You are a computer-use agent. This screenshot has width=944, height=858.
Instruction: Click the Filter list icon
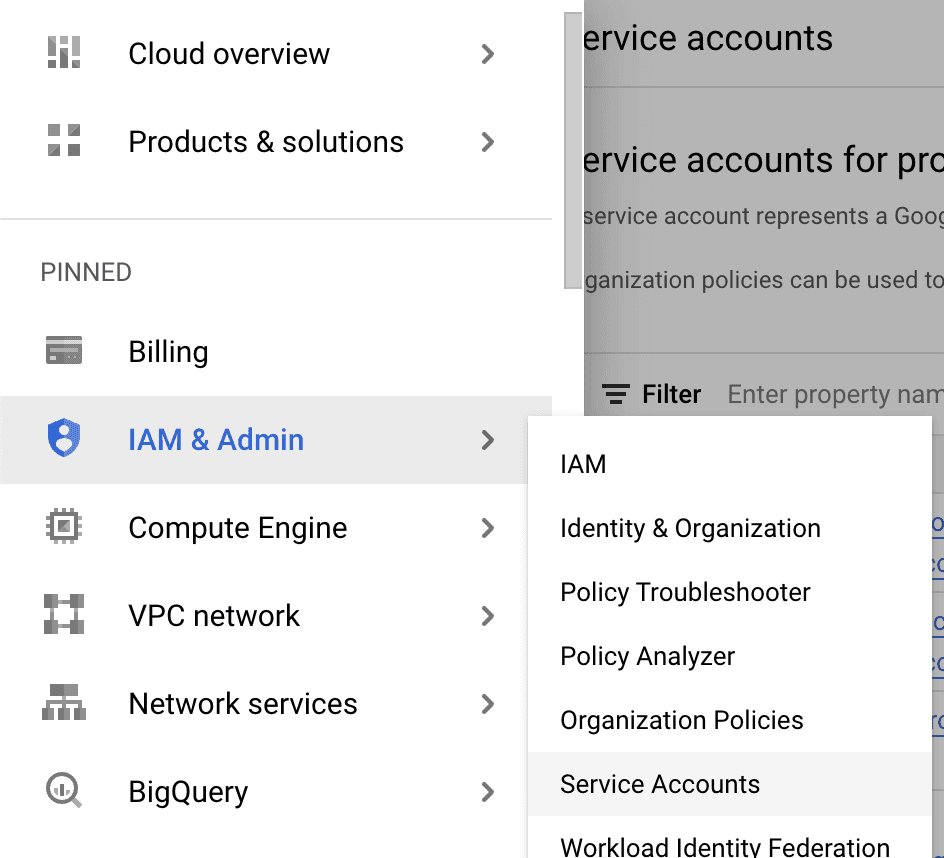pos(616,395)
